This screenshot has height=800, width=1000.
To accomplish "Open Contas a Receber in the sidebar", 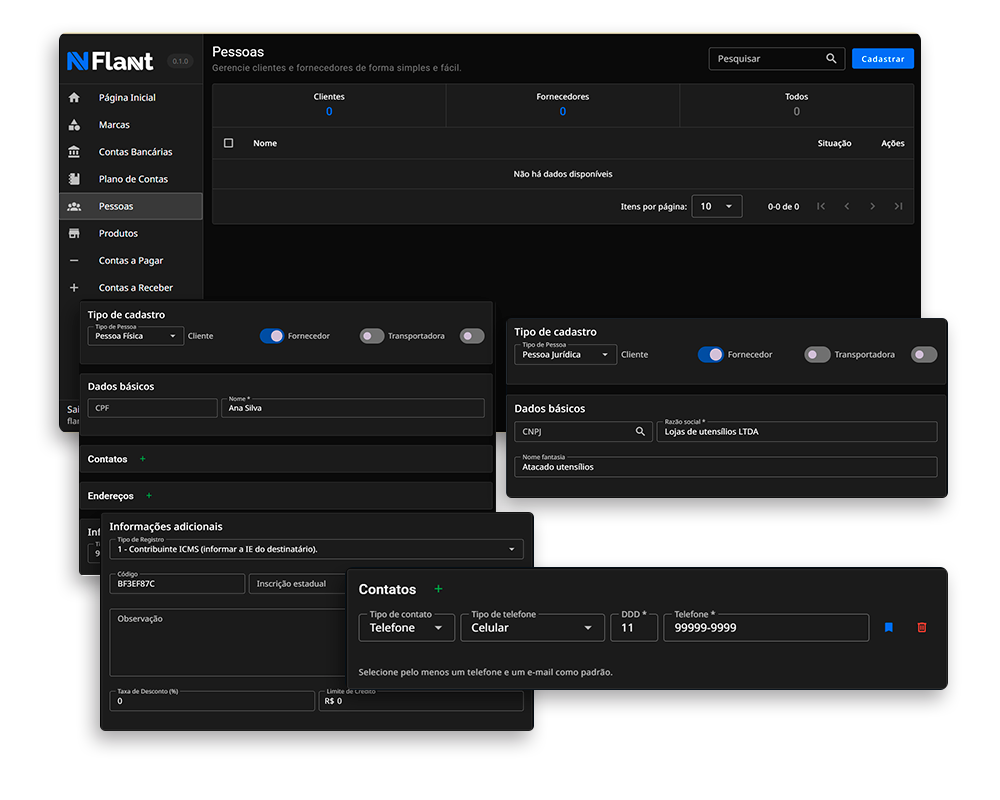I will coord(135,288).
